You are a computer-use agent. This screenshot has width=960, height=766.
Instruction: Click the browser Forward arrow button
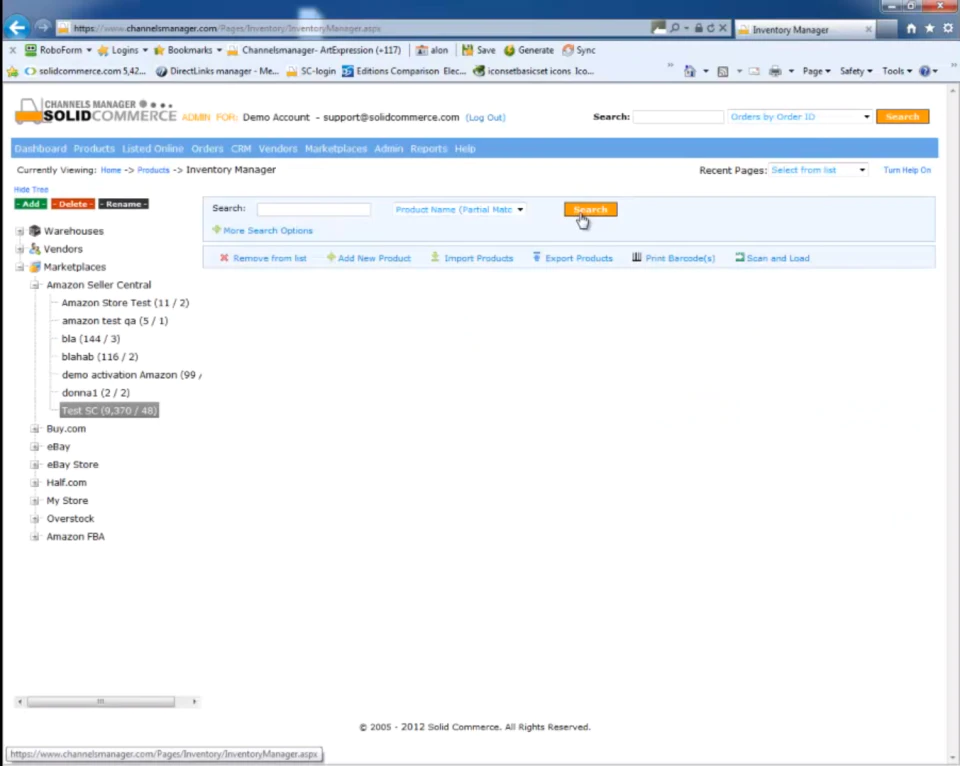tap(42, 28)
